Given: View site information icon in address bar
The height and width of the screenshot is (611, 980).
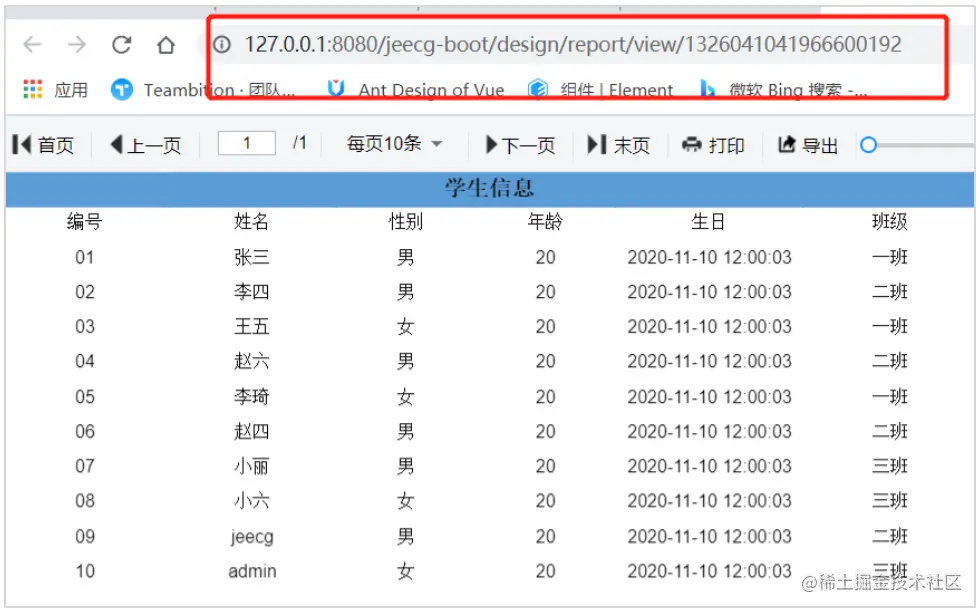Looking at the screenshot, I should [x=222, y=44].
